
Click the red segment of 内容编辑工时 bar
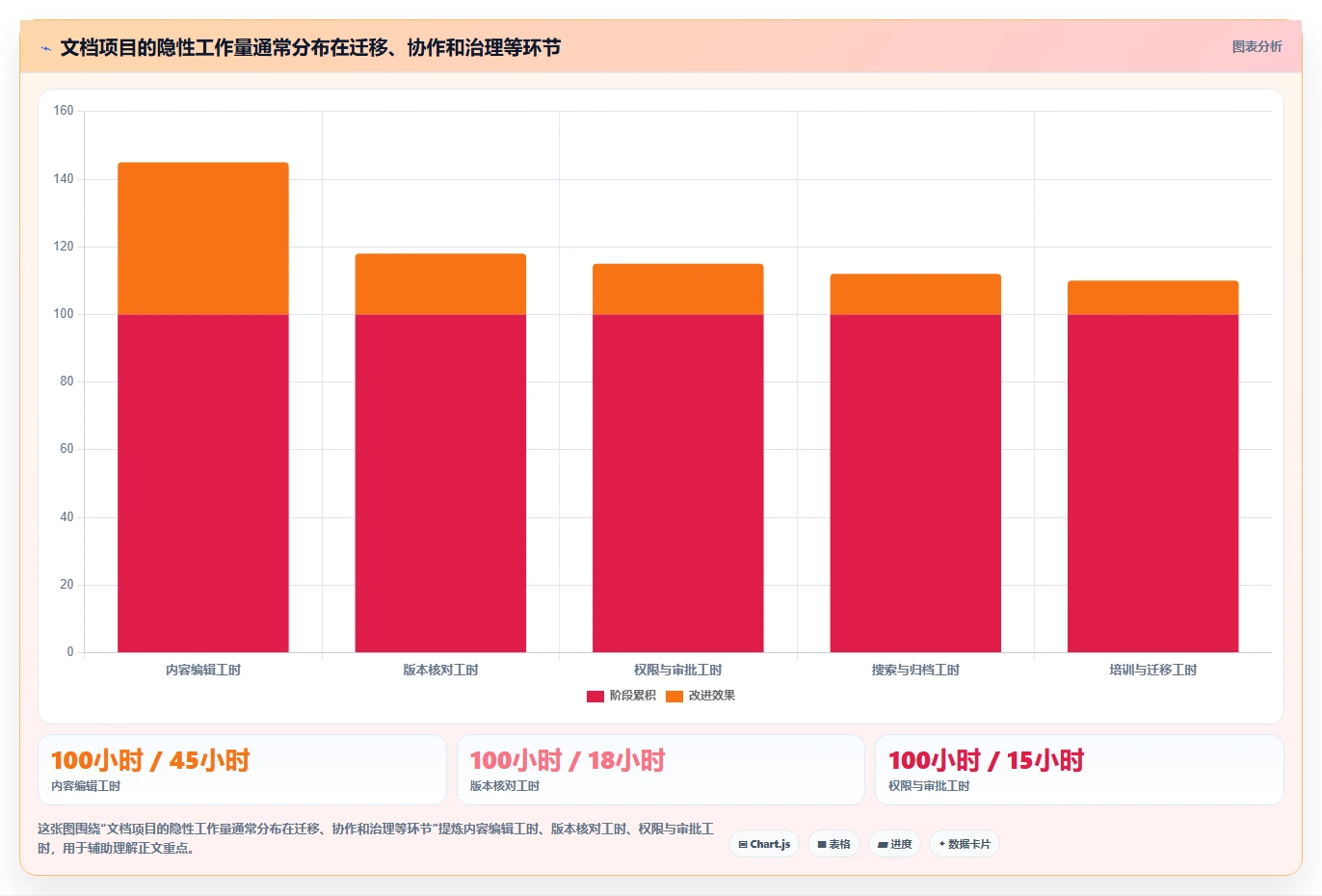203,484
